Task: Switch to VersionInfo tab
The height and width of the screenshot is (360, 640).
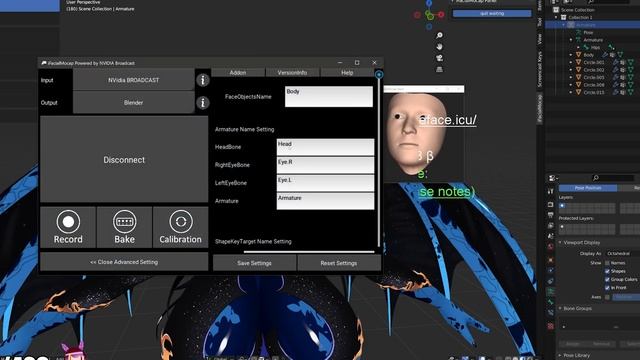Action: 292,73
